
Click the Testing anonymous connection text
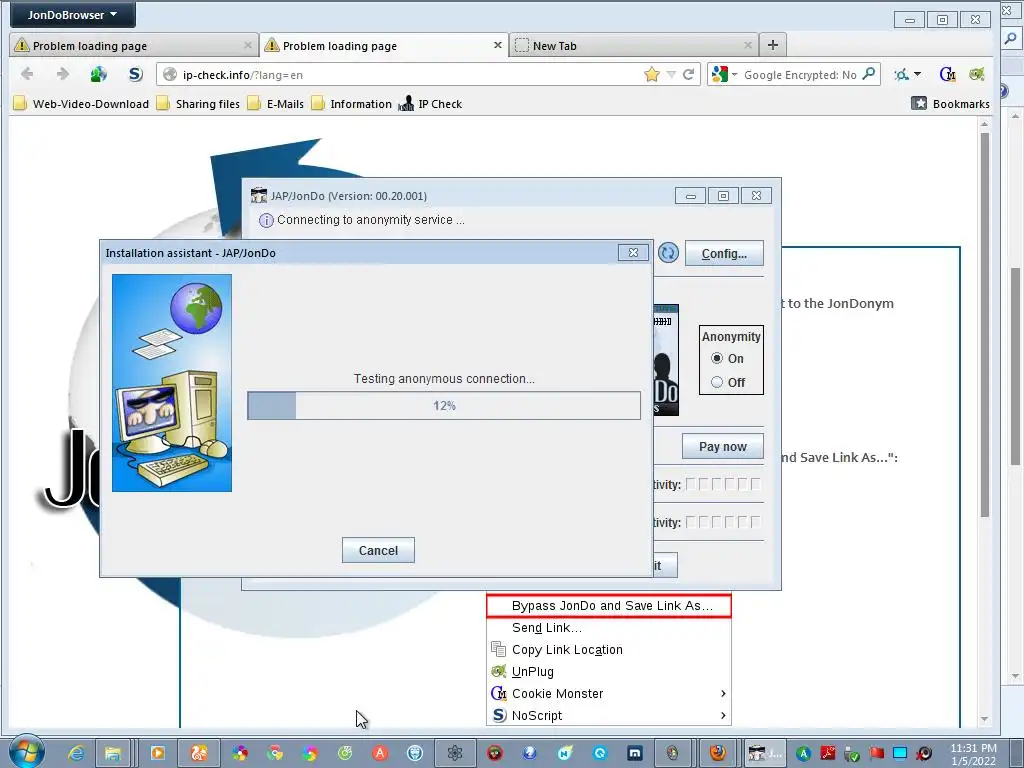click(444, 379)
